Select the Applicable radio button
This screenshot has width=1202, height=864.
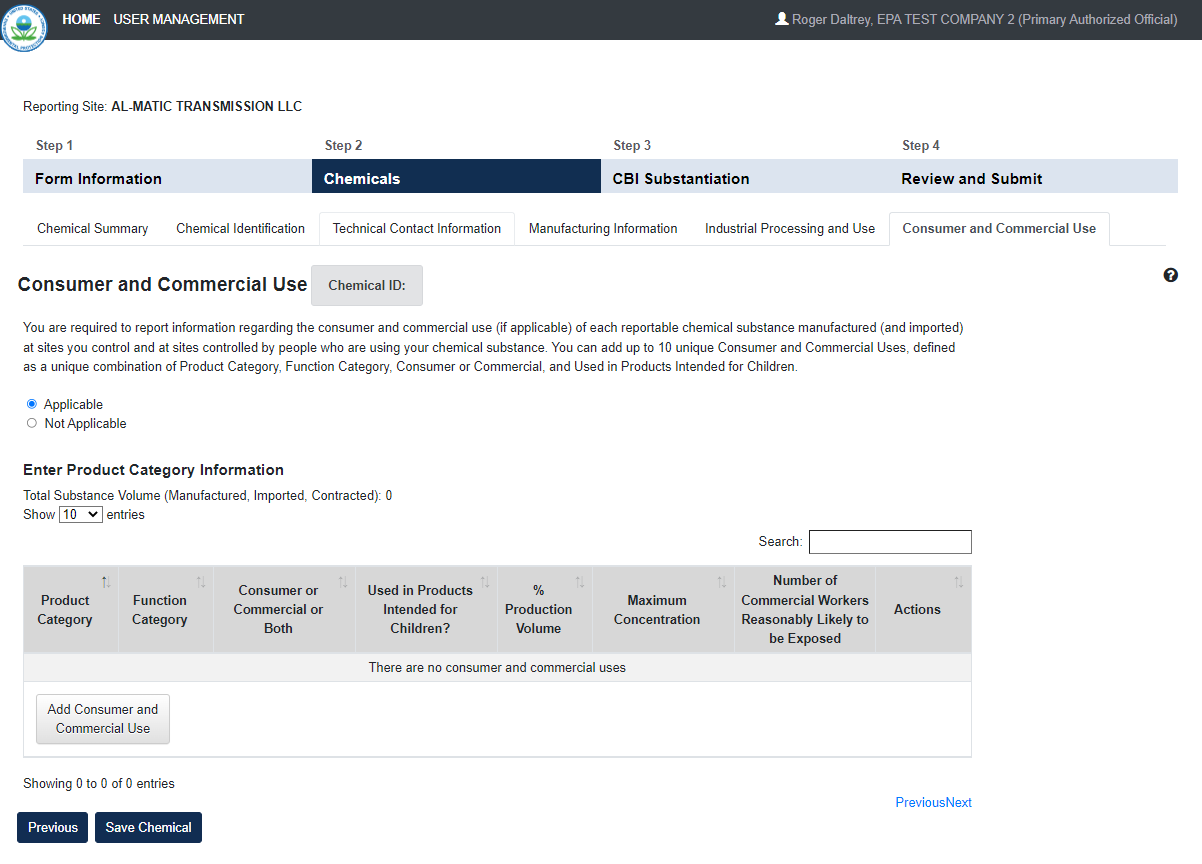32,404
